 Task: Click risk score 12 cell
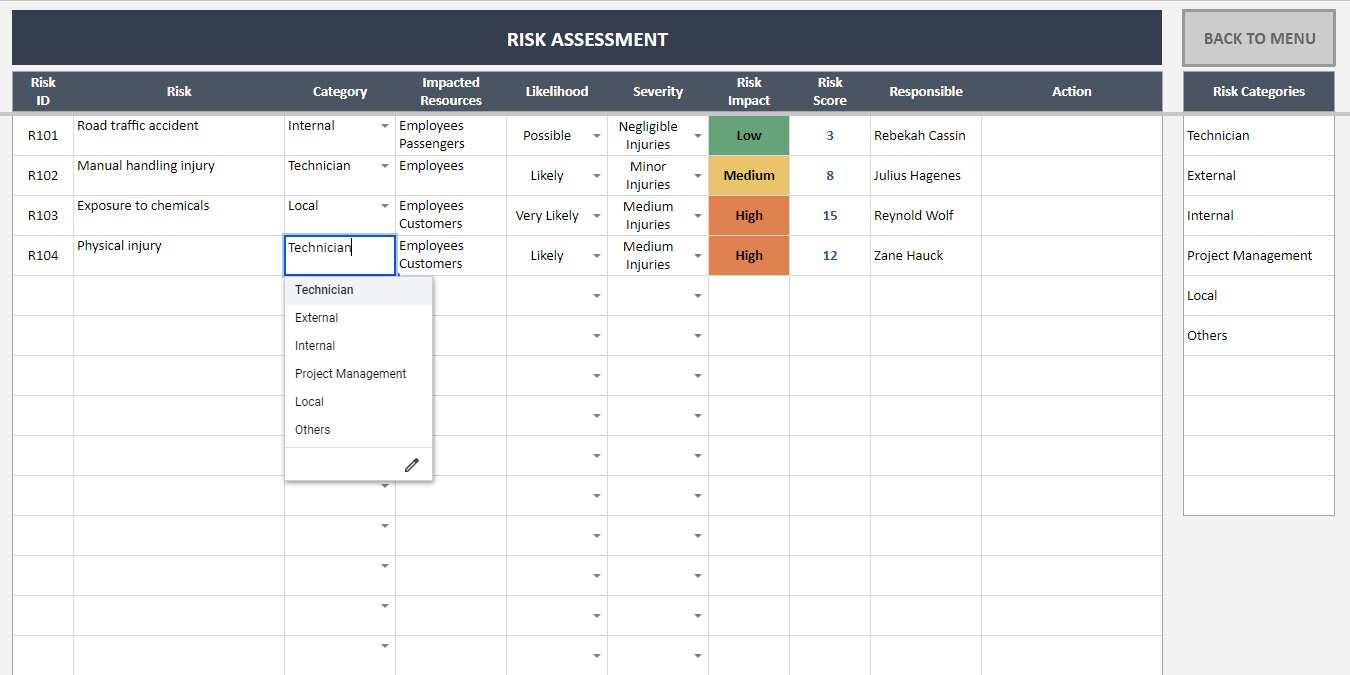pos(830,256)
